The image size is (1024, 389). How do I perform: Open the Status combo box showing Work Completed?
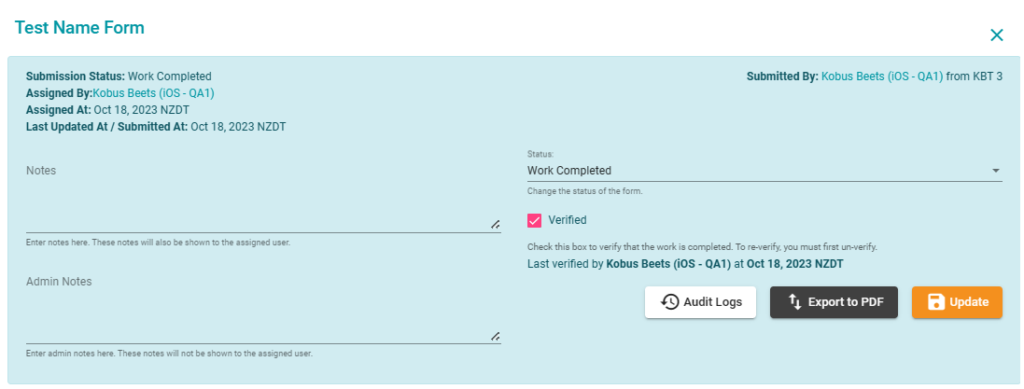click(764, 170)
